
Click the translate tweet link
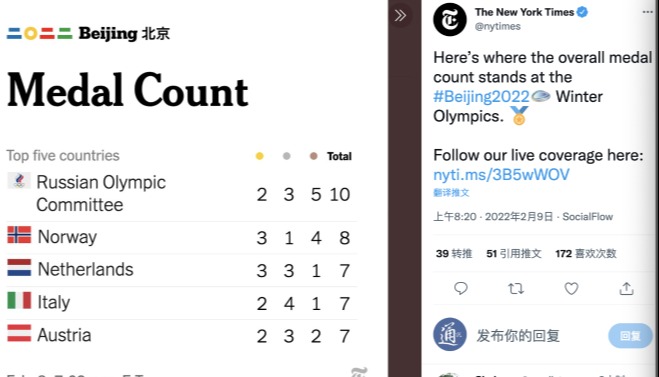(x=451, y=192)
